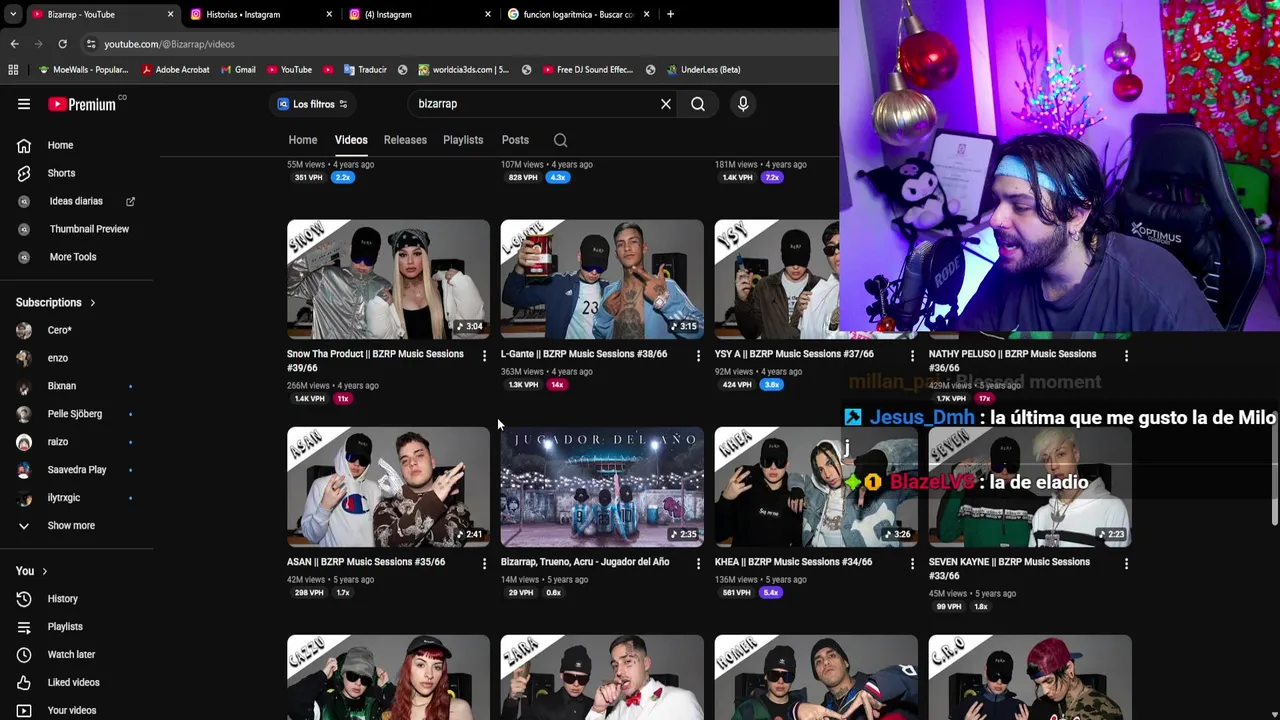Viewport: 1280px width, 720px height.
Task: Open KHEA session #34 thumbnail
Action: (x=816, y=487)
